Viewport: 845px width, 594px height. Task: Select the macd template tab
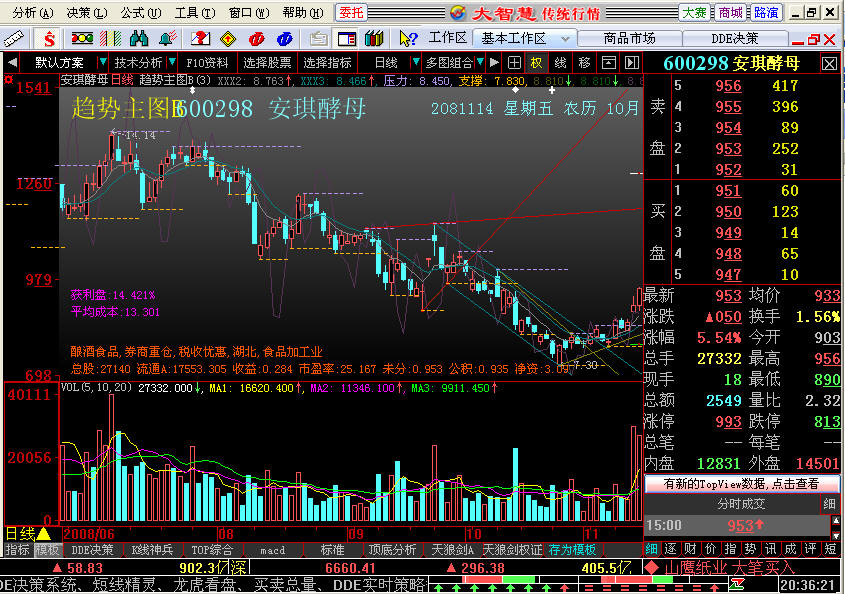pos(273,550)
